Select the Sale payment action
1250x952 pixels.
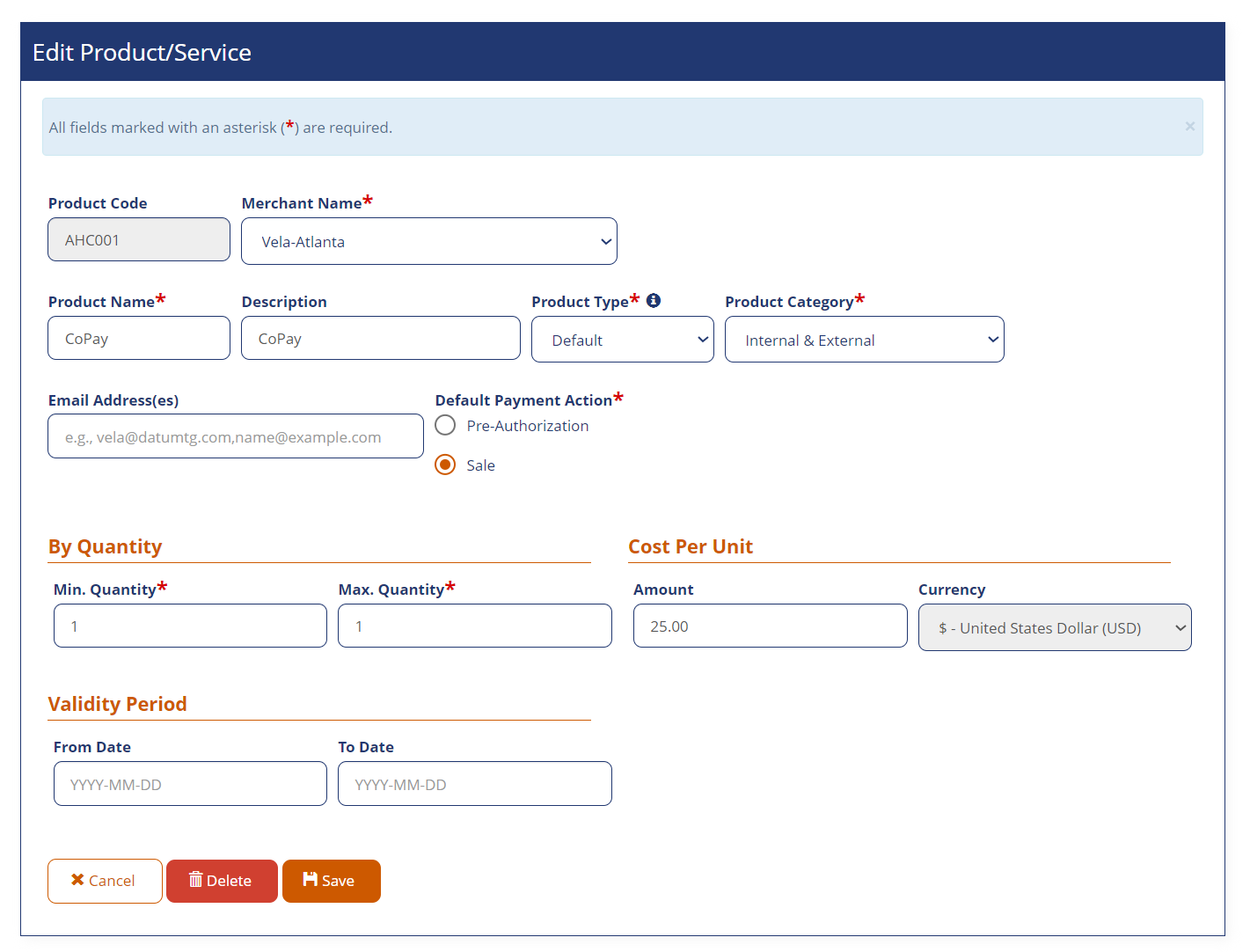tap(446, 465)
